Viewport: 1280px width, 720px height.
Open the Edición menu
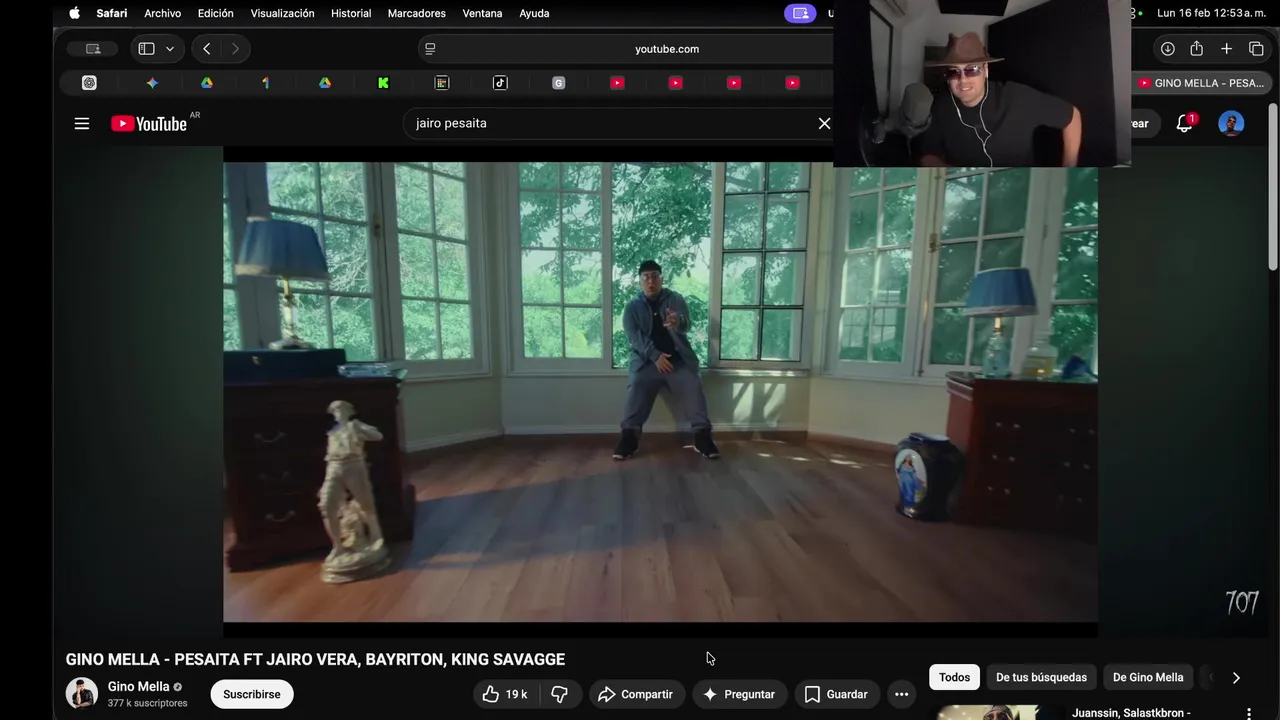point(215,13)
